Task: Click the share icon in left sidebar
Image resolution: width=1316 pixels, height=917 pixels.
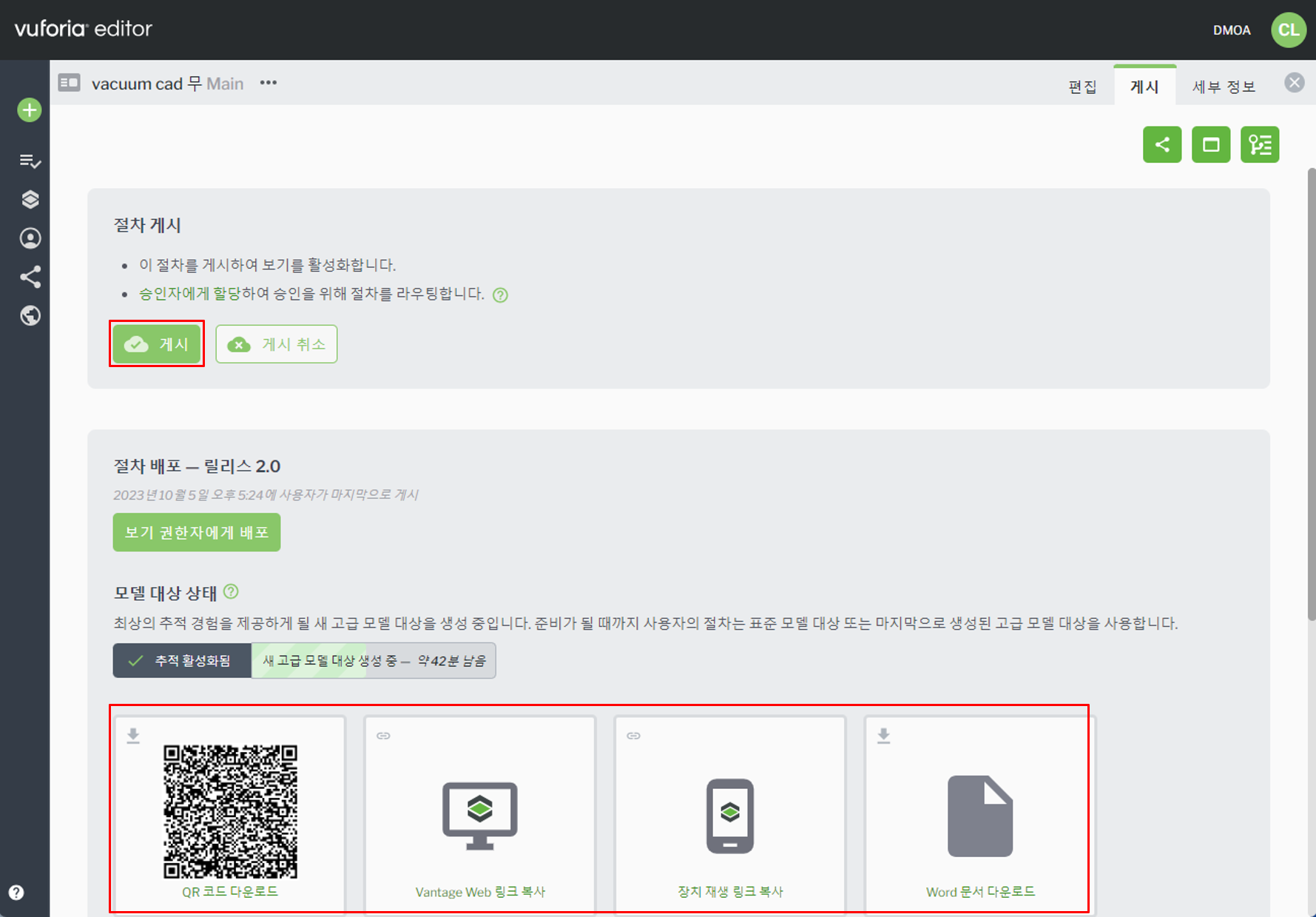Action: point(30,277)
